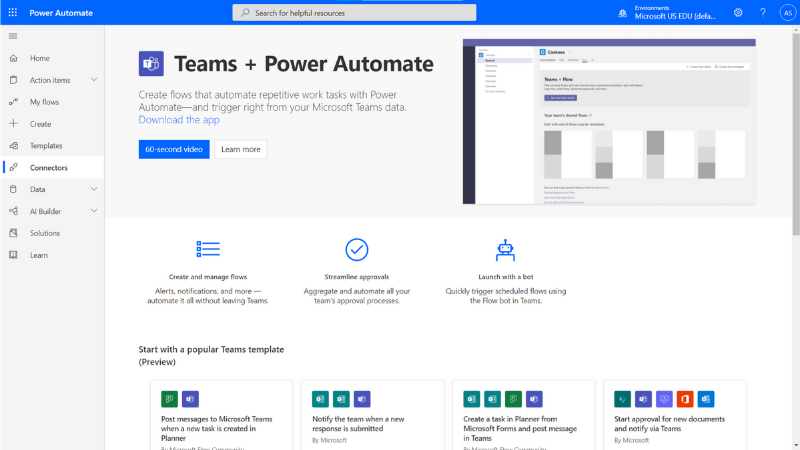Click the Connectors plug icon
This screenshot has height=450, width=800.
(14, 167)
